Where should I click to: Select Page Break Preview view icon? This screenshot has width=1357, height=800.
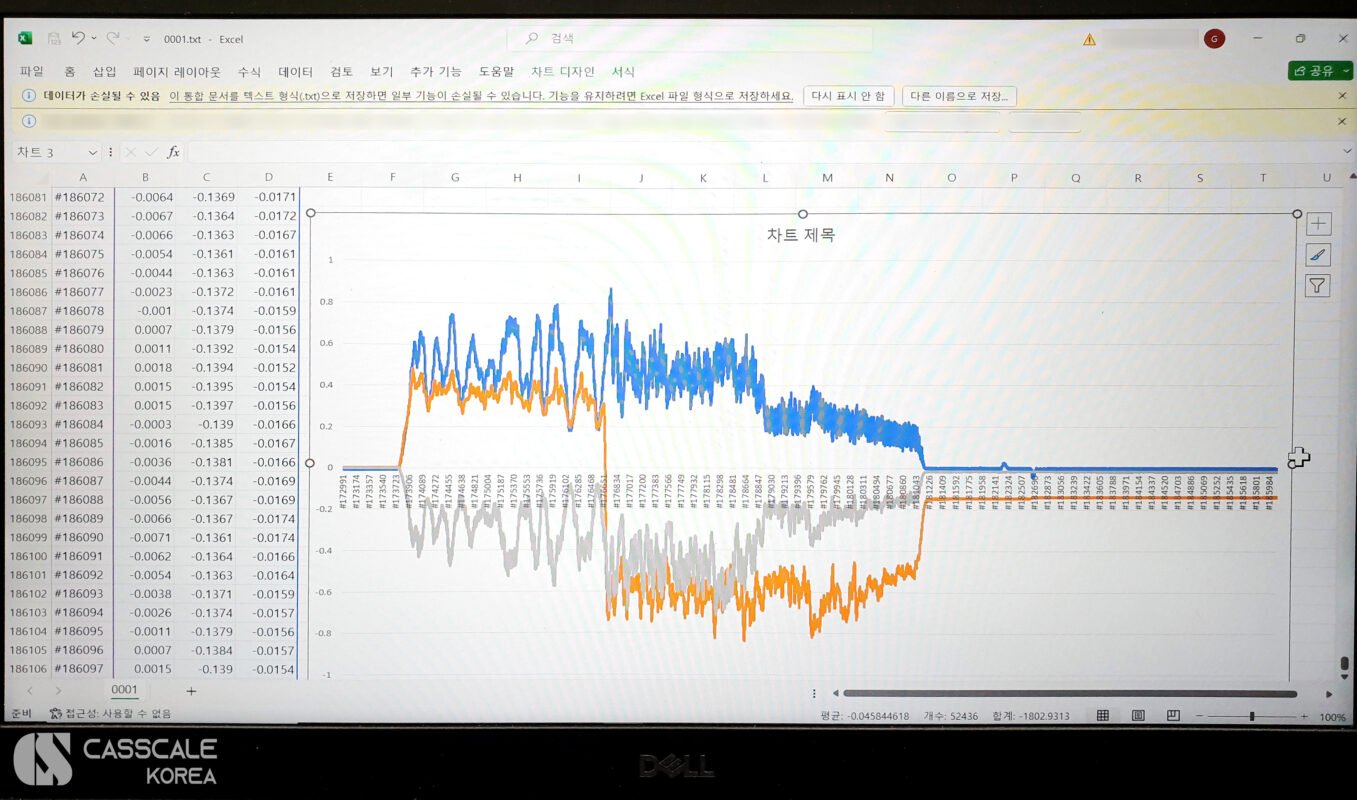tap(1173, 716)
